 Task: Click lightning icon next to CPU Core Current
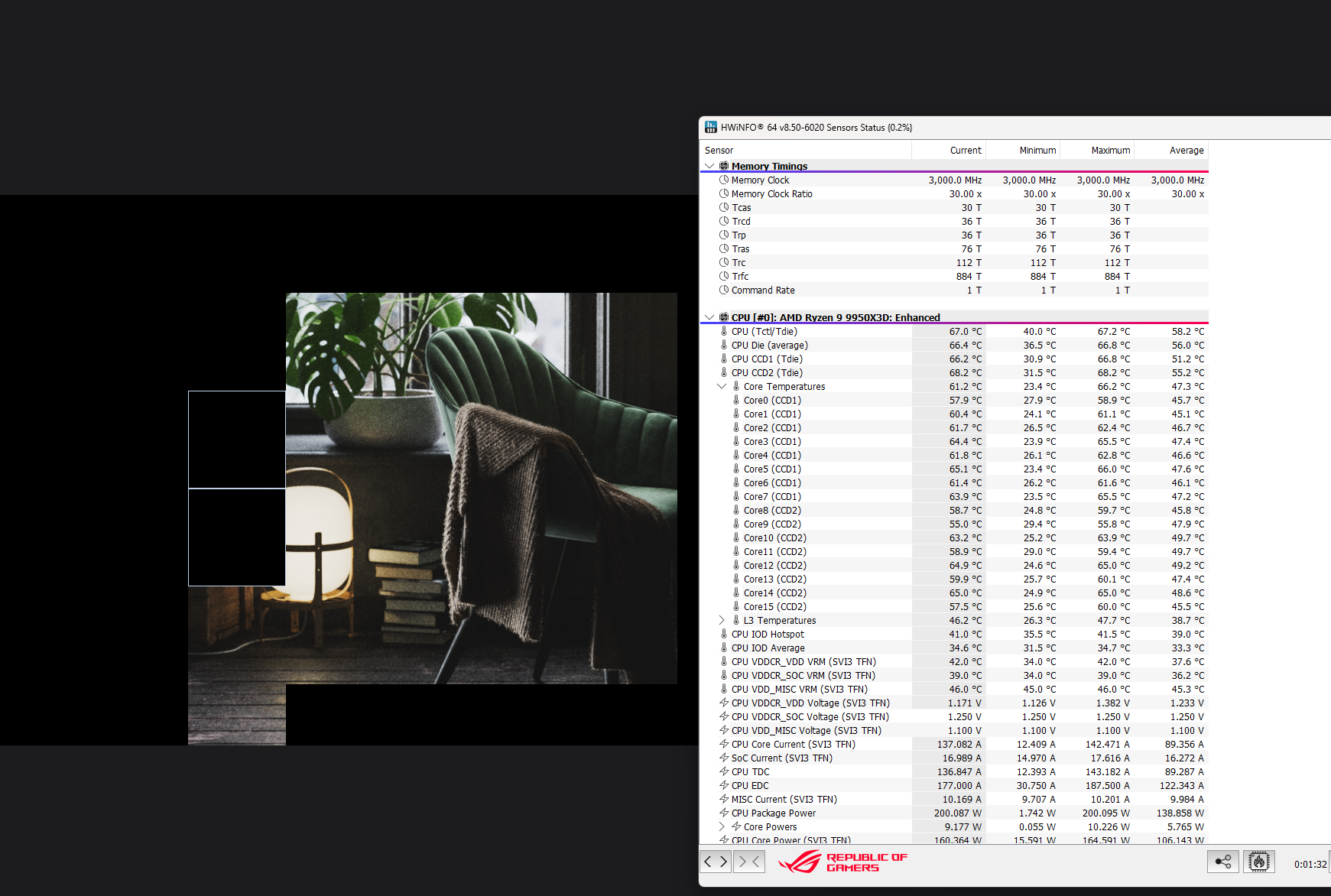[724, 744]
